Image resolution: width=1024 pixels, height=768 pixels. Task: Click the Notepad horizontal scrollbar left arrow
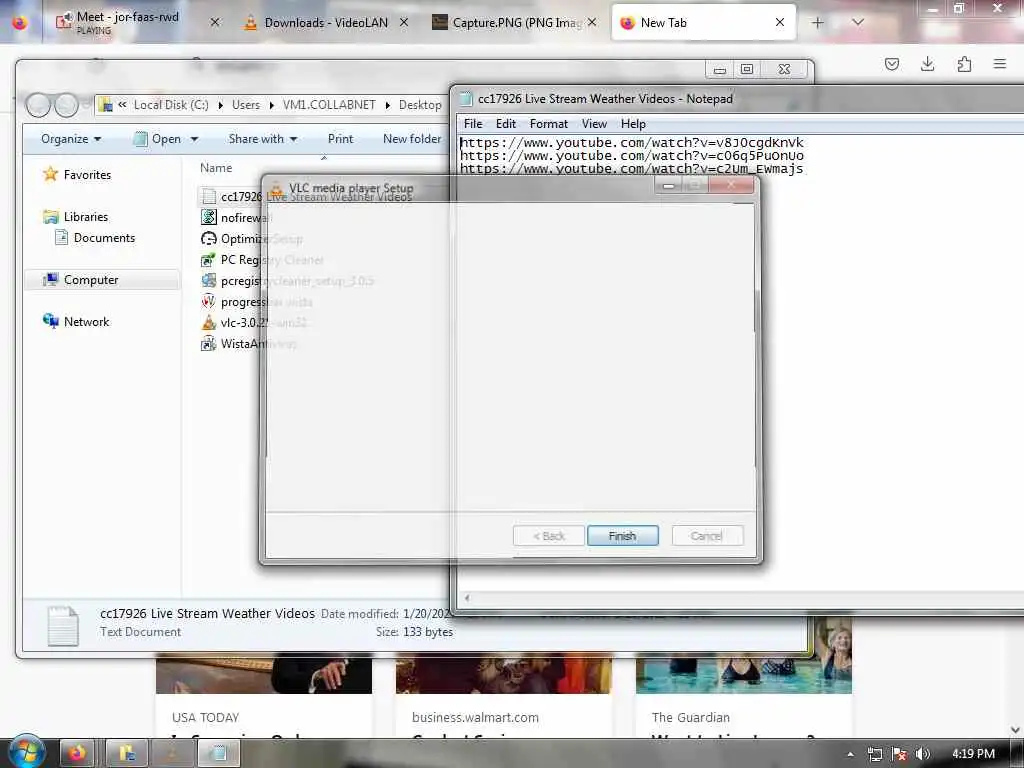[466, 598]
